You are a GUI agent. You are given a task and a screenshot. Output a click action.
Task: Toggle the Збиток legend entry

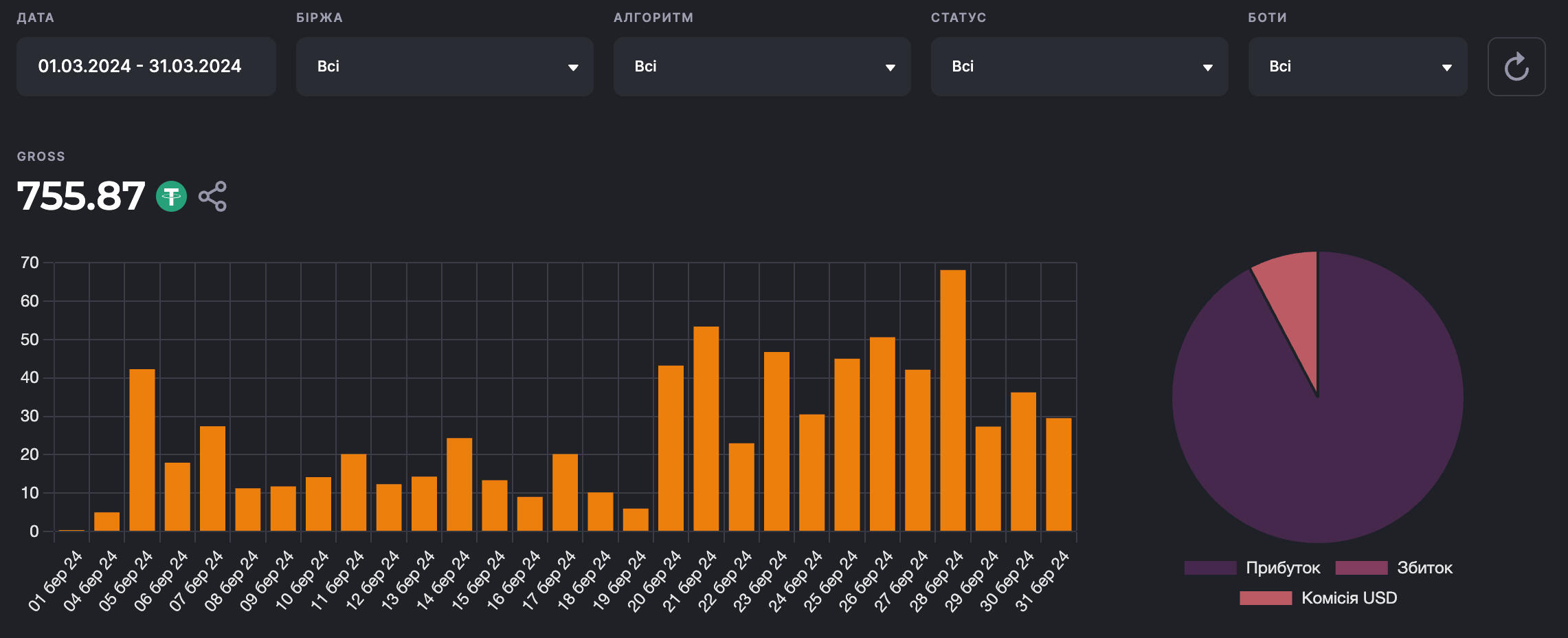coord(1424,568)
